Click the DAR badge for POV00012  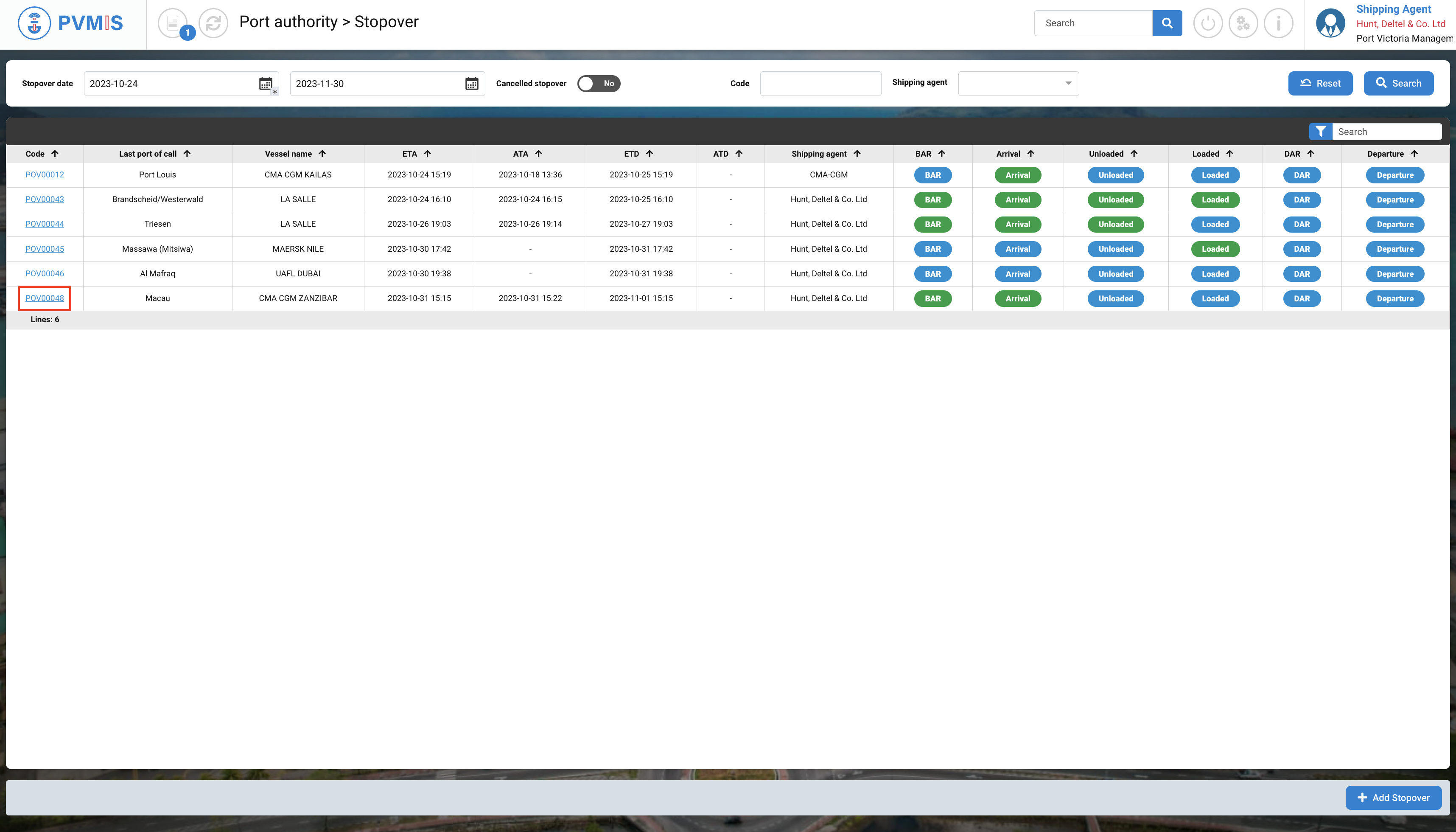1301,175
